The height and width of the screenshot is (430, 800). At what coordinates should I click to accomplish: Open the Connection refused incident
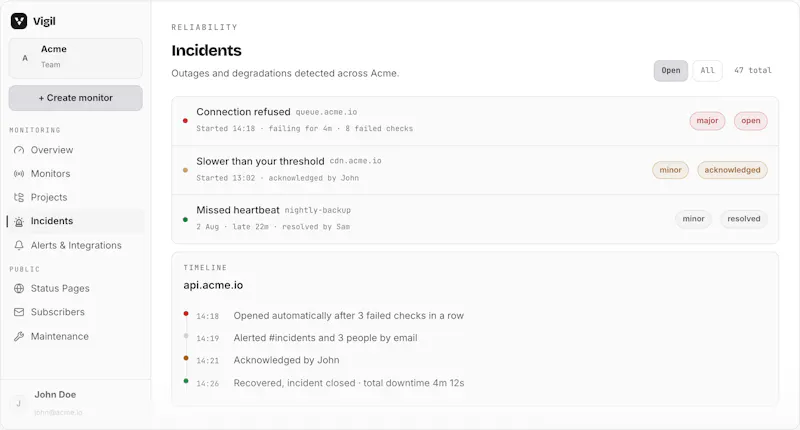pyautogui.click(x=475, y=121)
